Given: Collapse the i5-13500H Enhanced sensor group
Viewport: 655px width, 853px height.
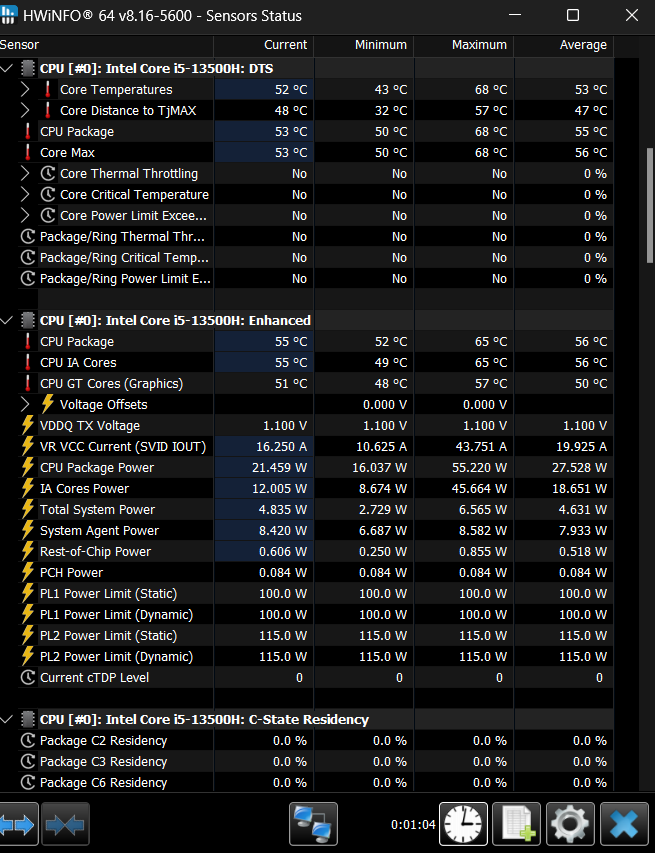Looking at the screenshot, I should (7, 320).
